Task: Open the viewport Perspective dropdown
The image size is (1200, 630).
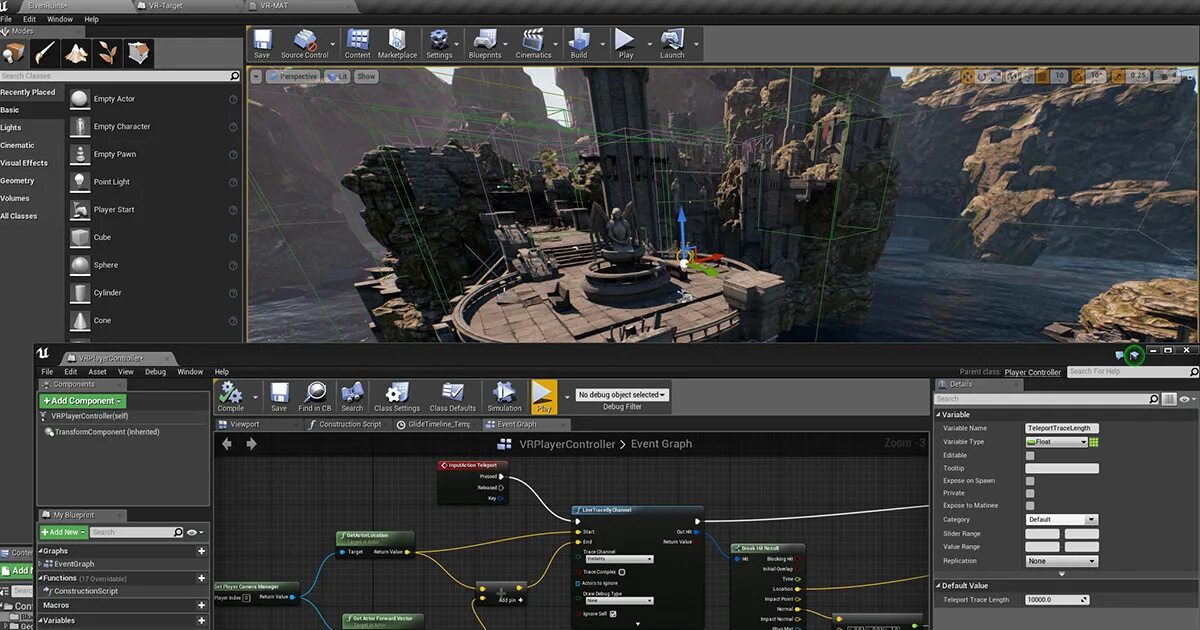Action: pos(293,76)
